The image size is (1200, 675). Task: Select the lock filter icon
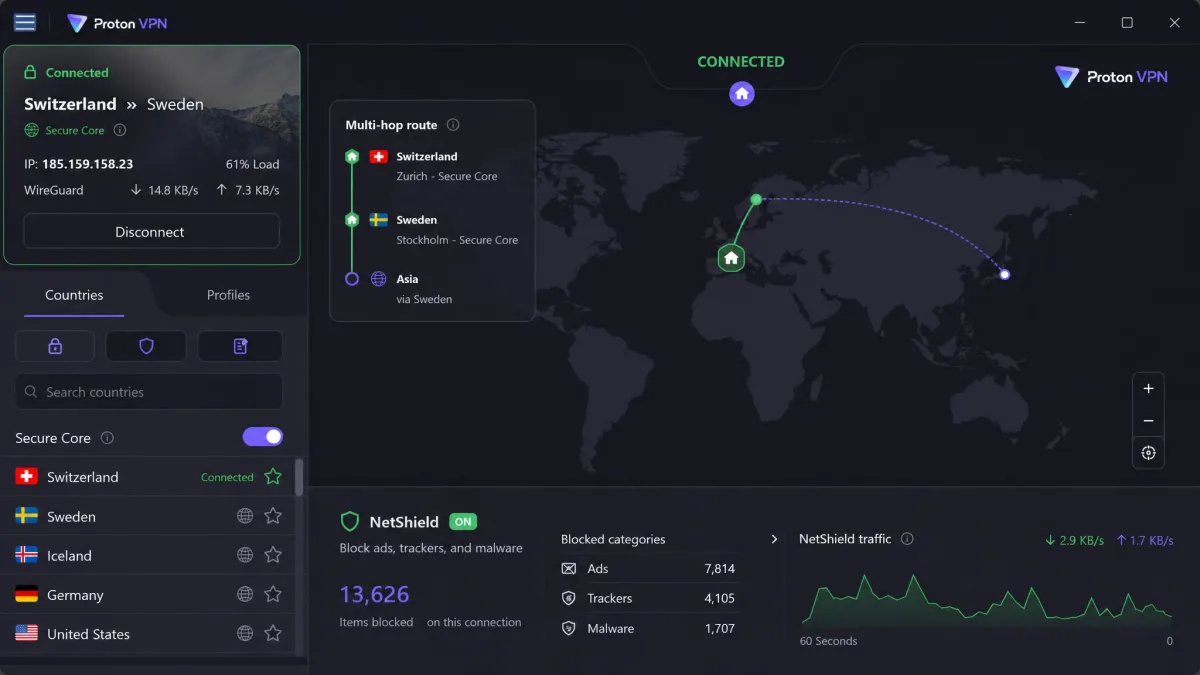click(x=55, y=346)
